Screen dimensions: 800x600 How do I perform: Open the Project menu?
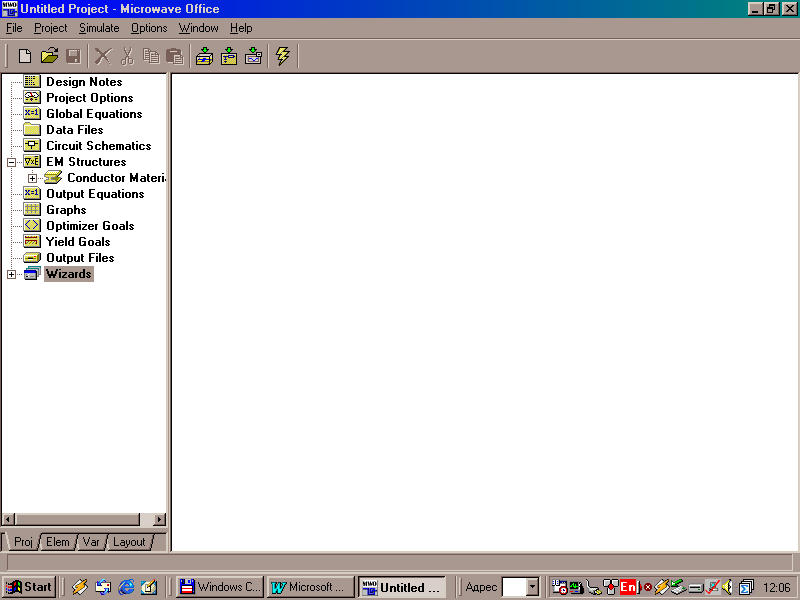[51, 28]
